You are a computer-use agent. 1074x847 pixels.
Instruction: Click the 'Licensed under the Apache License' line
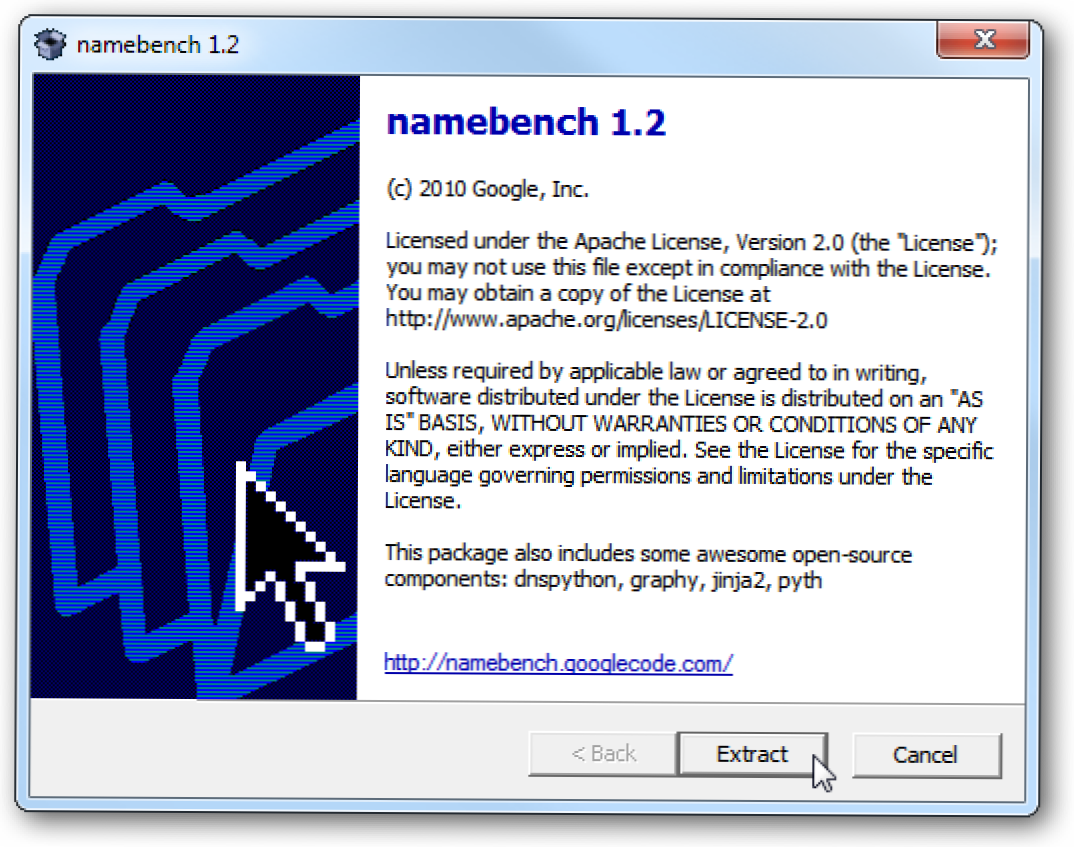pyautogui.click(x=691, y=242)
